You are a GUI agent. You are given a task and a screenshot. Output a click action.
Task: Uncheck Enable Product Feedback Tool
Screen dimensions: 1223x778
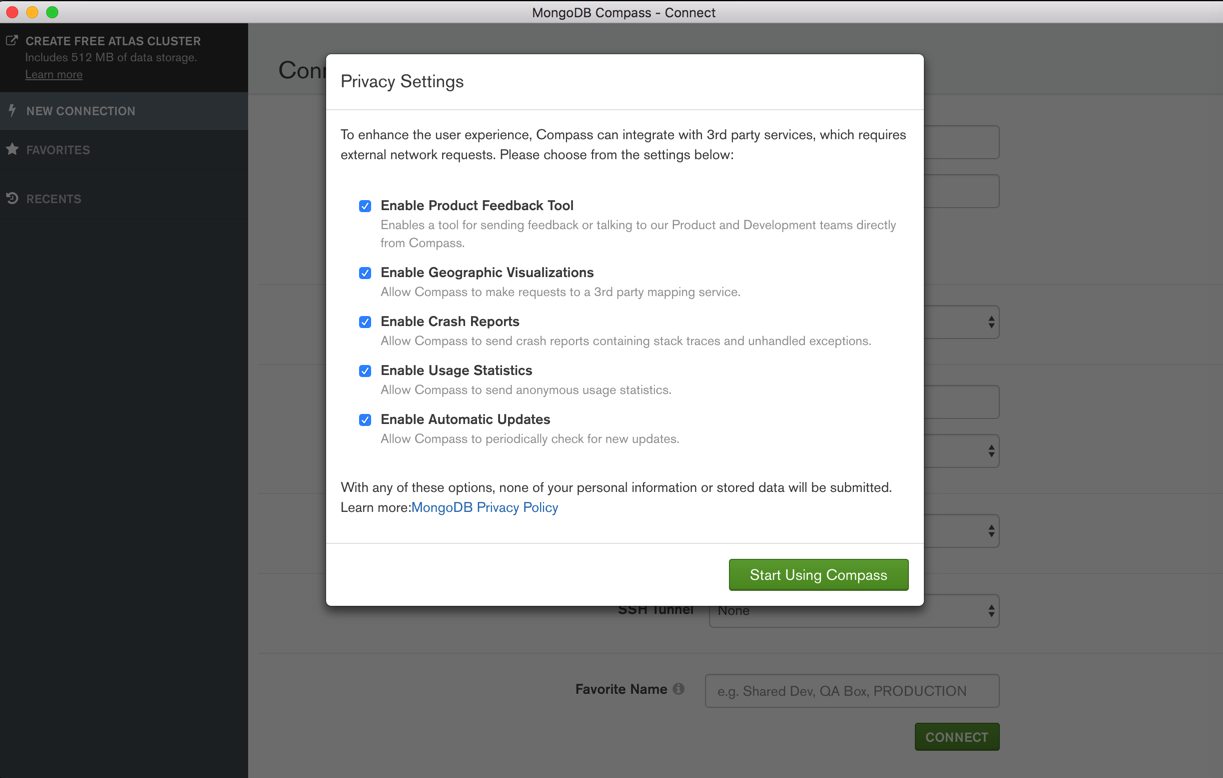click(x=365, y=206)
